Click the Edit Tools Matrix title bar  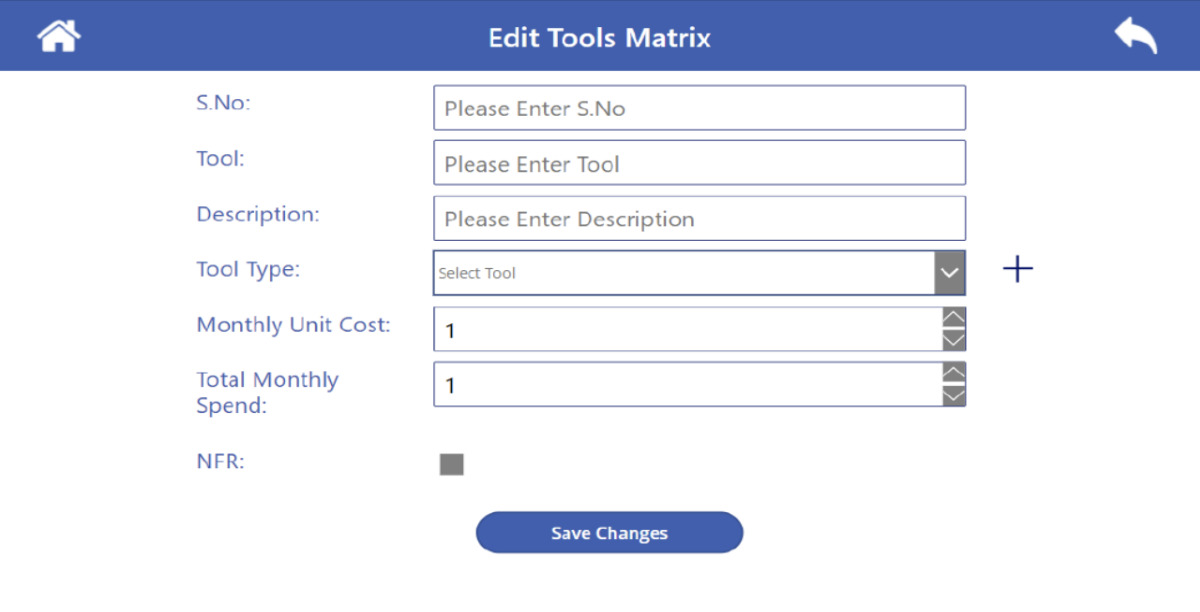(599, 37)
